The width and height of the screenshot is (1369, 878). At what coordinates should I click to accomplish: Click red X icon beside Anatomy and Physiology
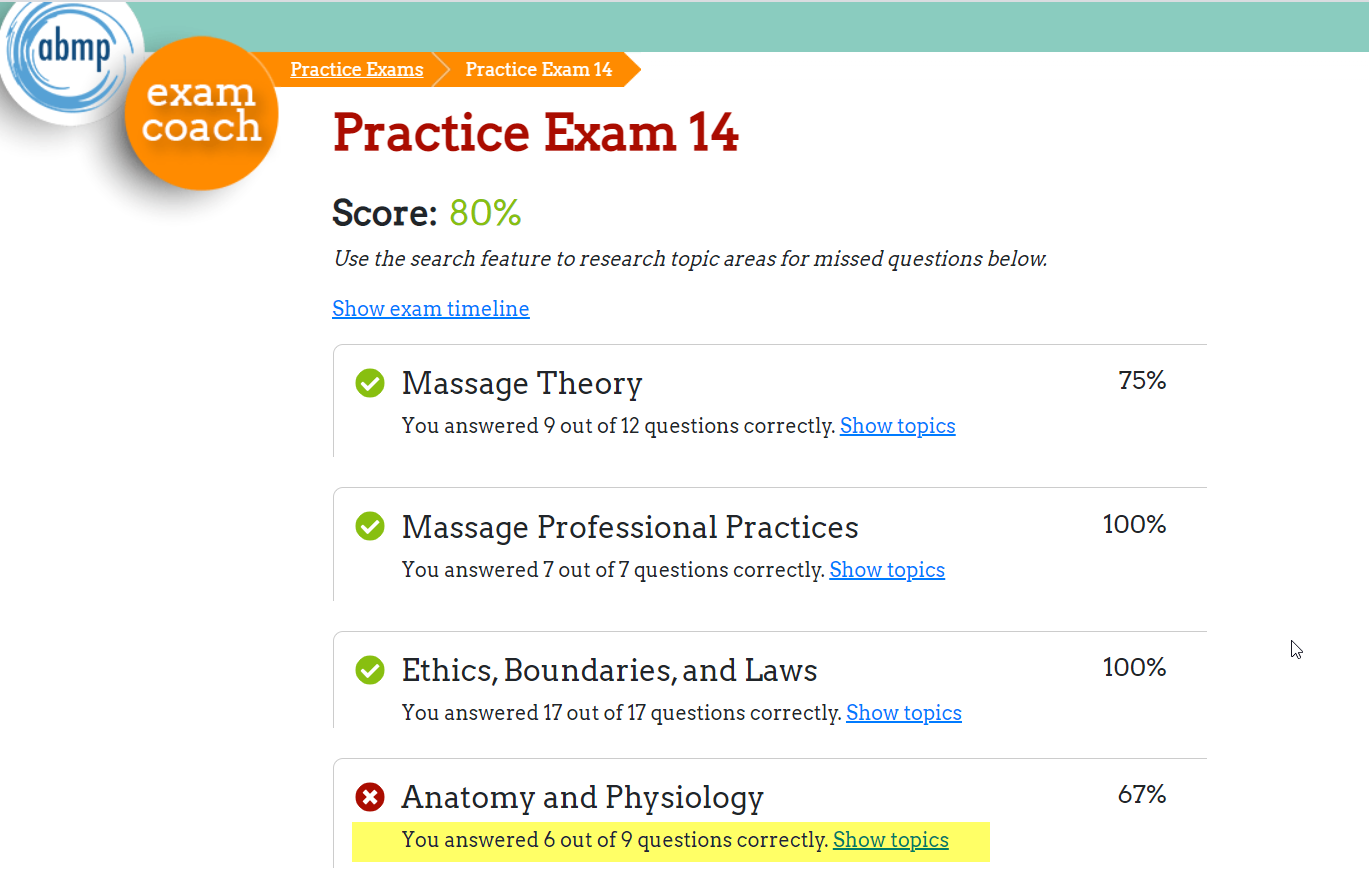370,797
